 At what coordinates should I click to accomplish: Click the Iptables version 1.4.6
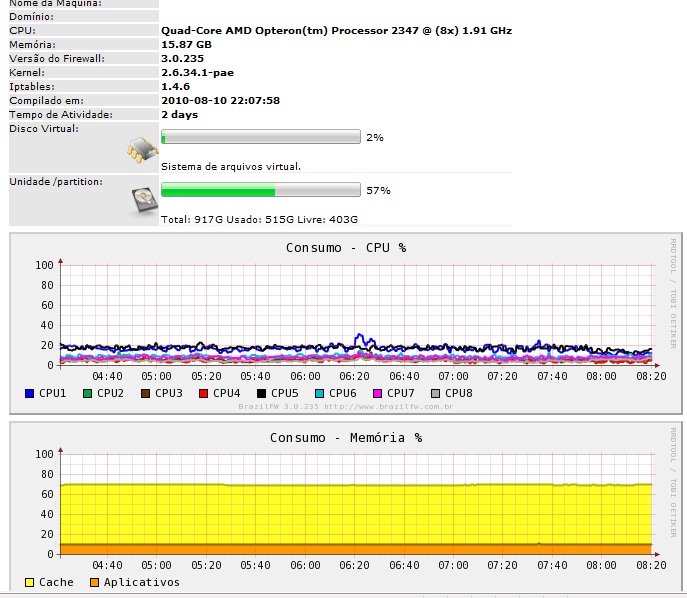coord(175,87)
